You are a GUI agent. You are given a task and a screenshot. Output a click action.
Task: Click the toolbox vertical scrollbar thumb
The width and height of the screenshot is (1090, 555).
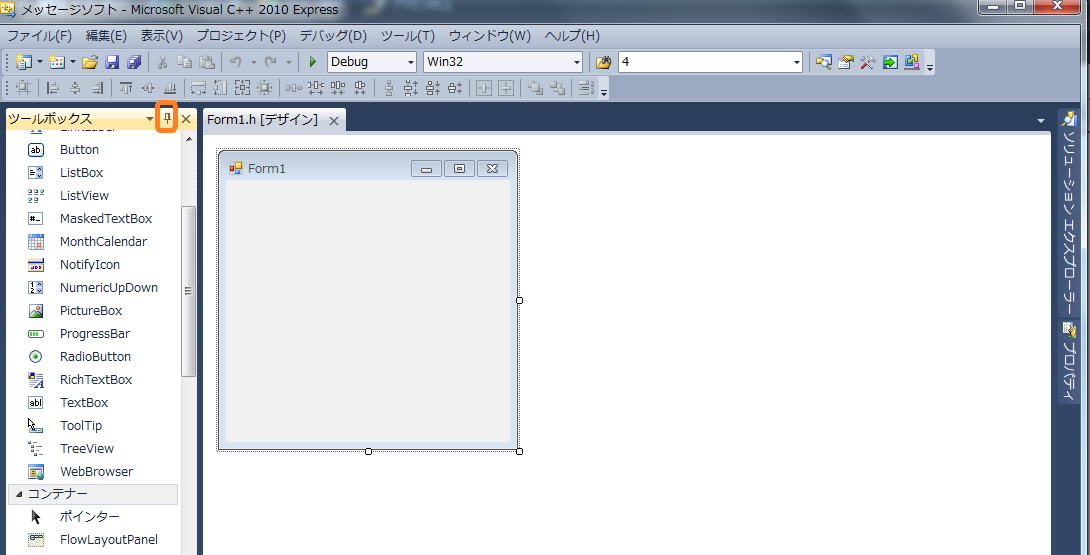tap(188, 291)
